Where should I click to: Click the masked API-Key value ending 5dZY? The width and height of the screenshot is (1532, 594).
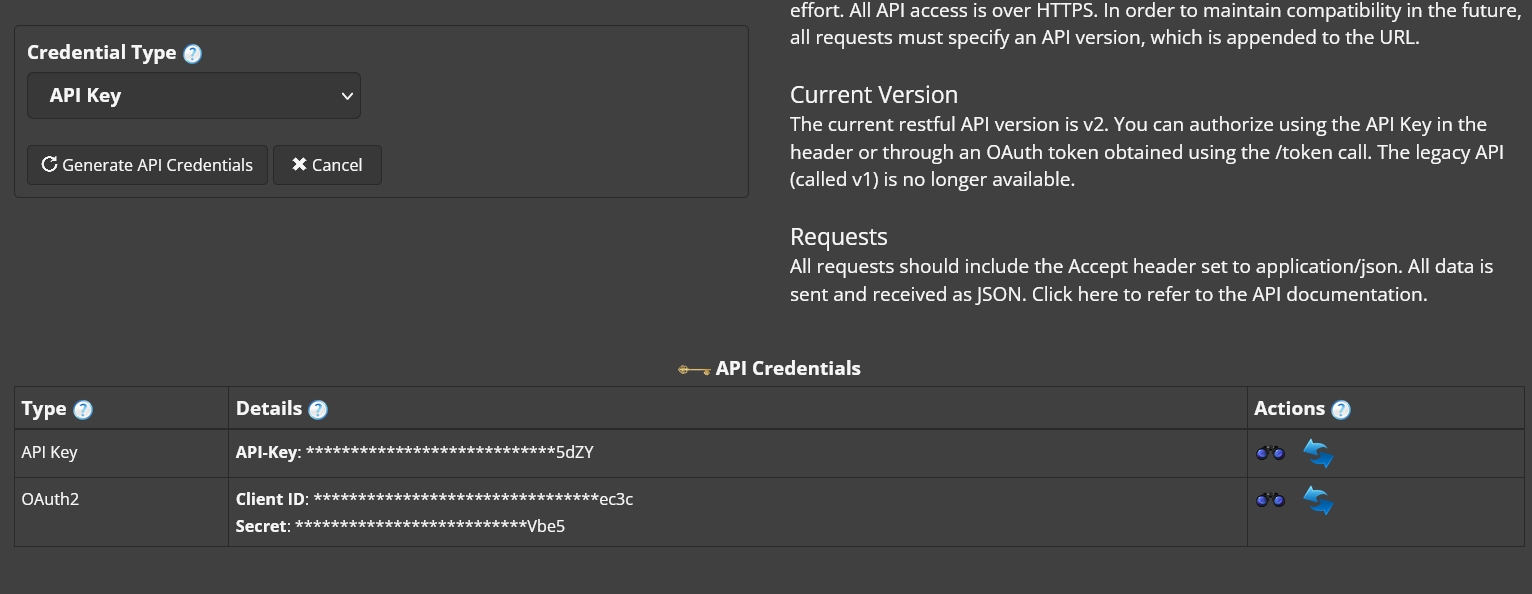pyautogui.click(x=450, y=452)
